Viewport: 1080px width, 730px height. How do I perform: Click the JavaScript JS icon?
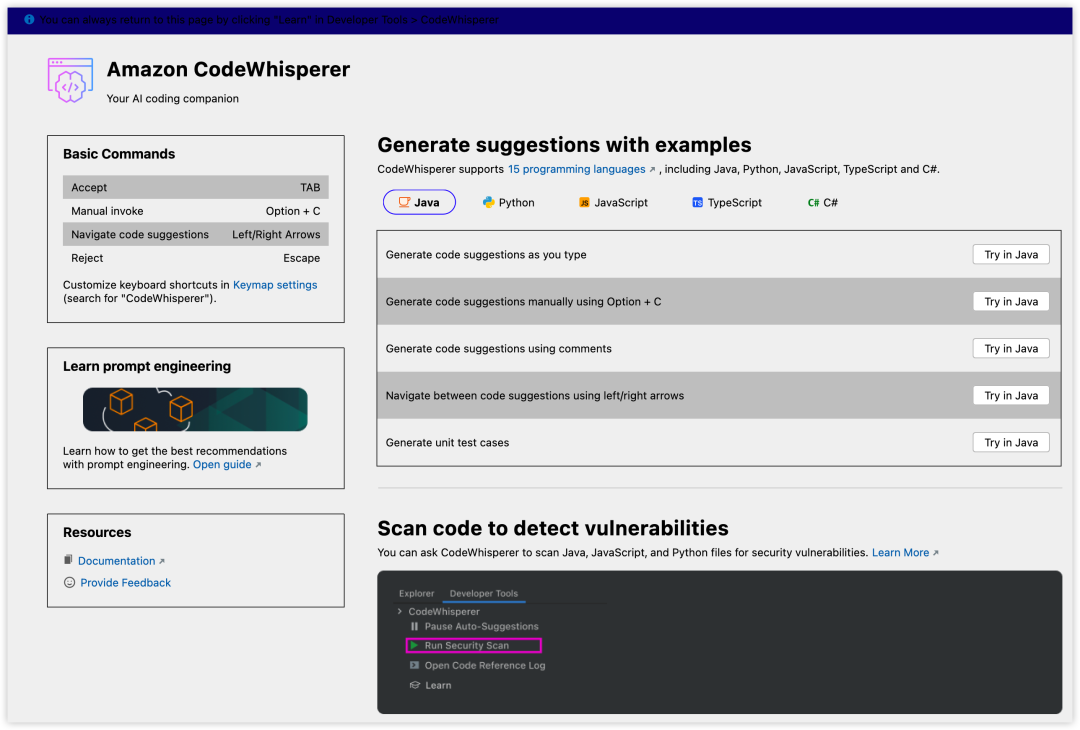(x=584, y=202)
